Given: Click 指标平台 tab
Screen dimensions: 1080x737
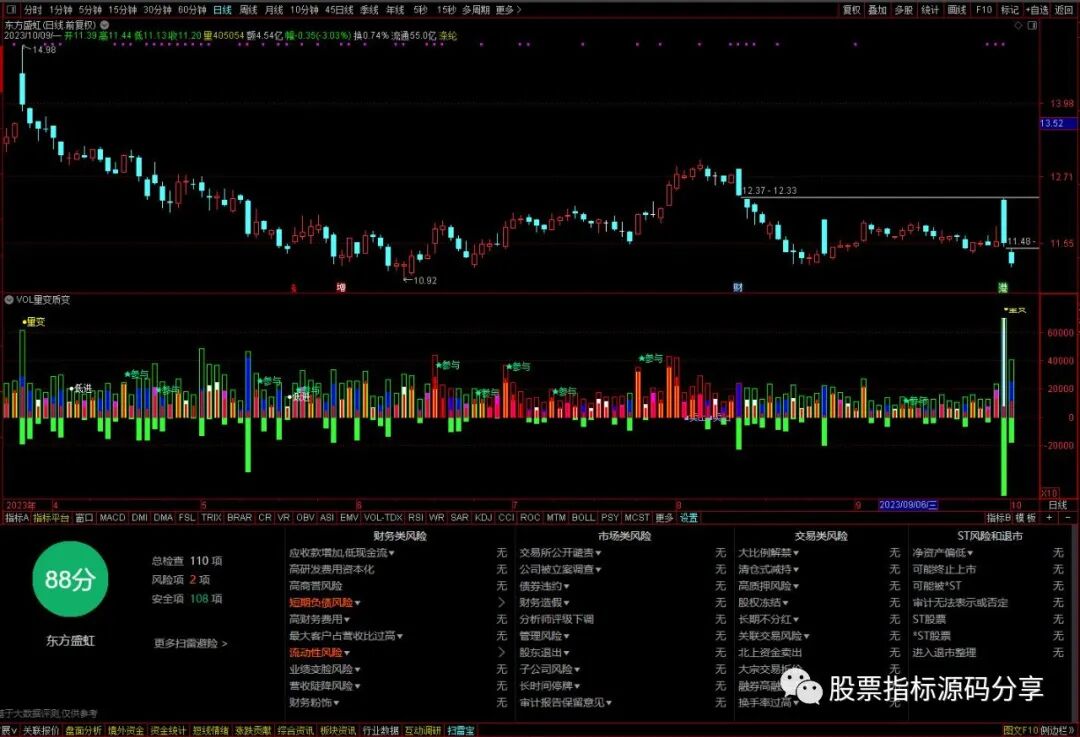Looking at the screenshot, I should pyautogui.click(x=52, y=517).
